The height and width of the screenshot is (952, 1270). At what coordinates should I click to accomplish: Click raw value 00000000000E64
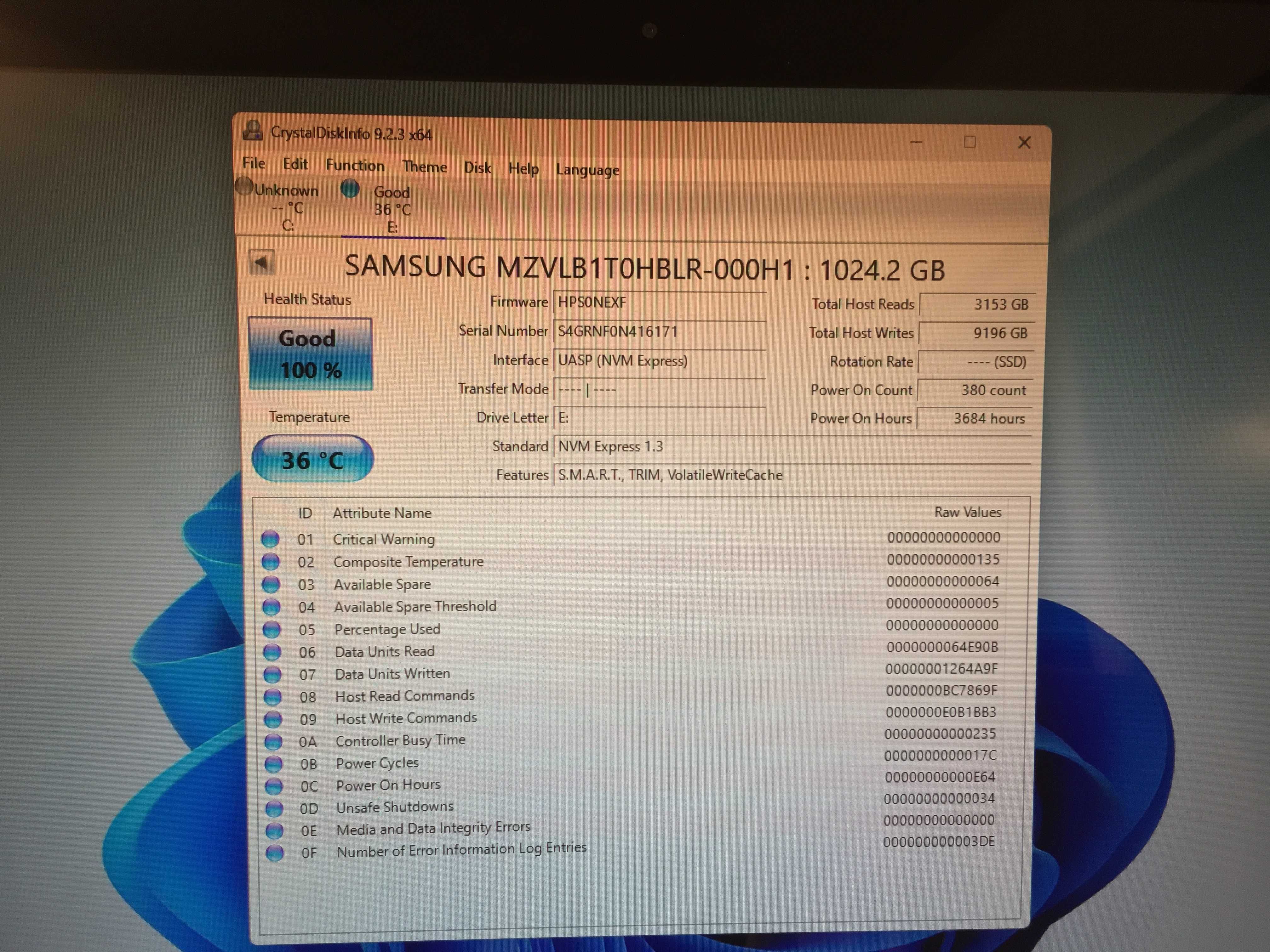pos(940,778)
